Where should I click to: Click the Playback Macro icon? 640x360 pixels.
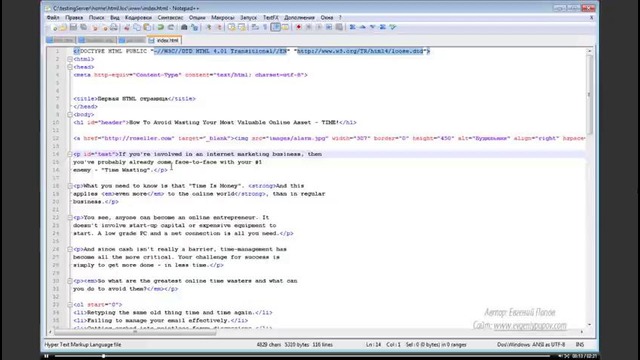click(319, 27)
